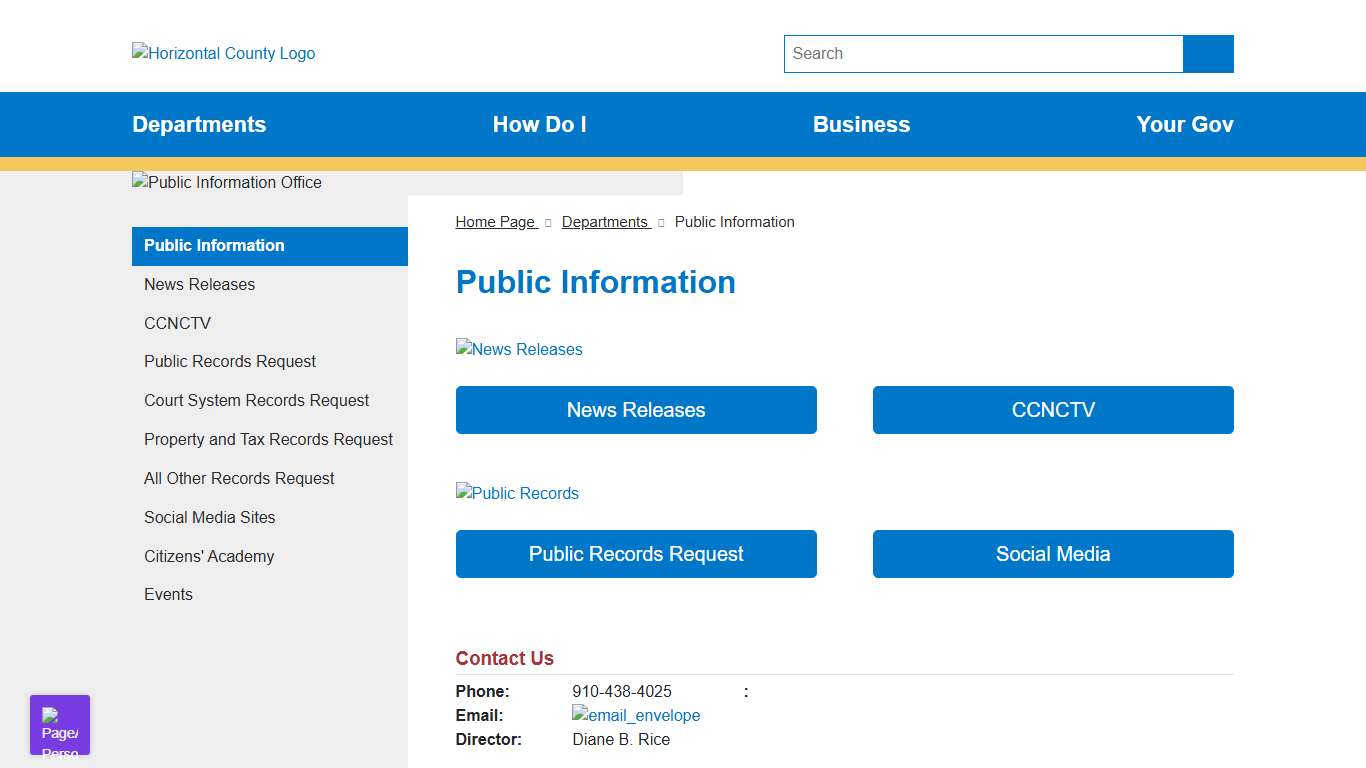This screenshot has width=1366, height=768.
Task: Type in the Search input field
Action: (983, 54)
